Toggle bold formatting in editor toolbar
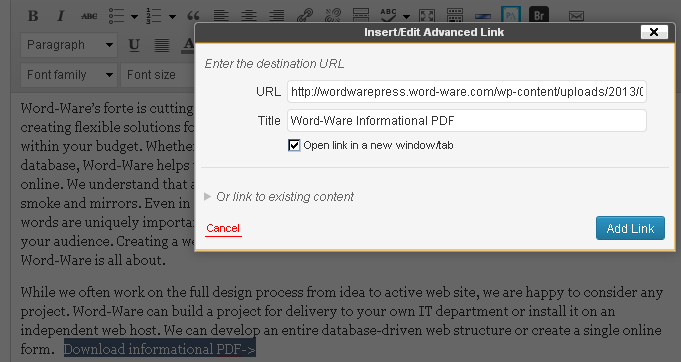This screenshot has height=362, width=681. tap(33, 16)
